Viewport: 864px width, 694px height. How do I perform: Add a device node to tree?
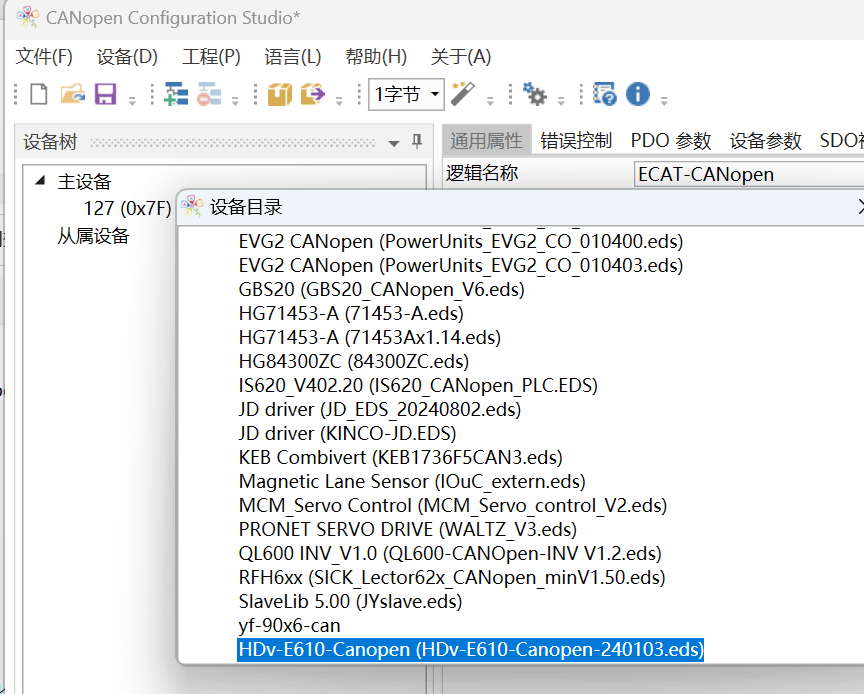[176, 94]
